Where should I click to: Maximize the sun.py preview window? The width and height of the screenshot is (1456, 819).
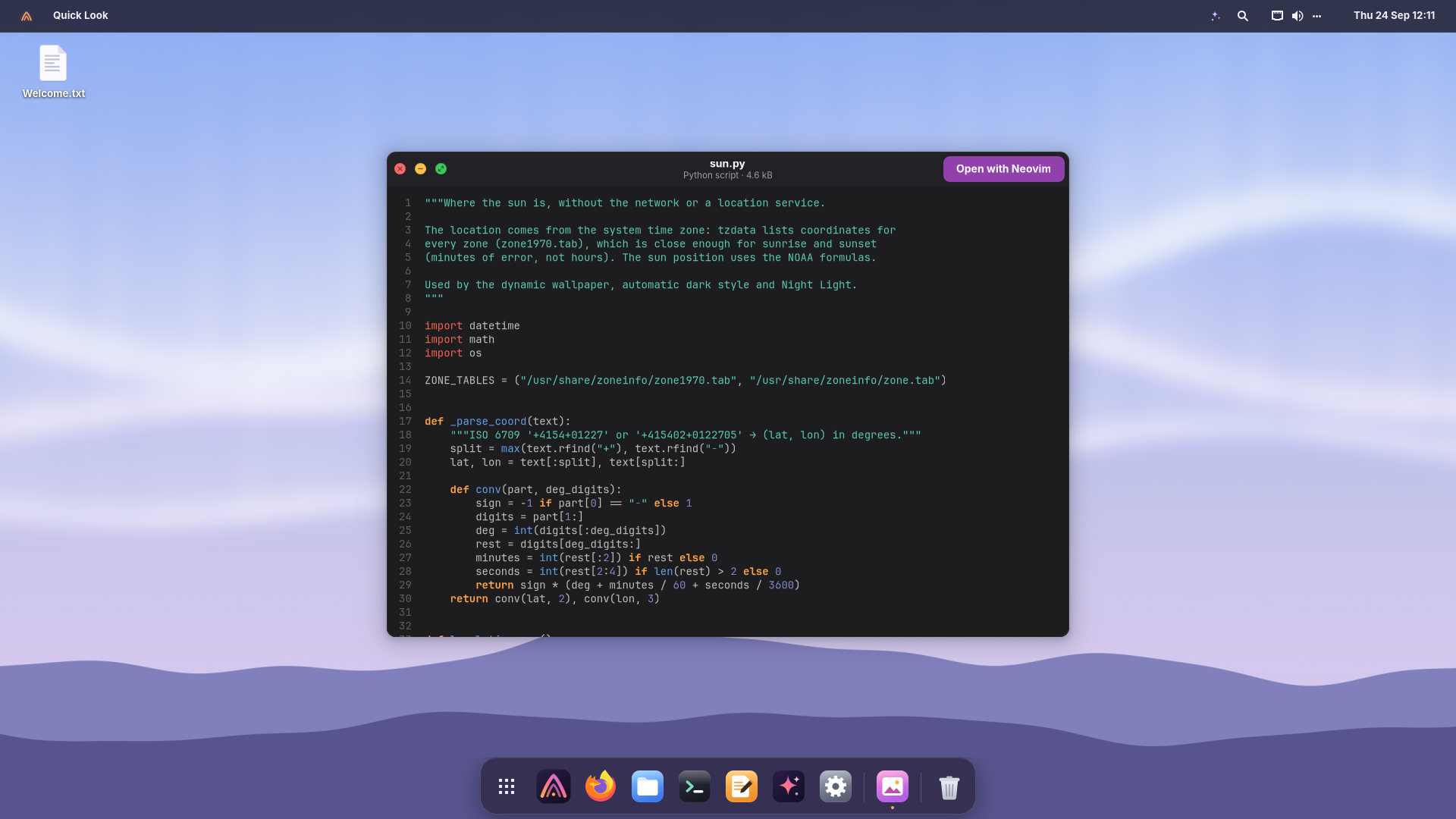tap(441, 169)
